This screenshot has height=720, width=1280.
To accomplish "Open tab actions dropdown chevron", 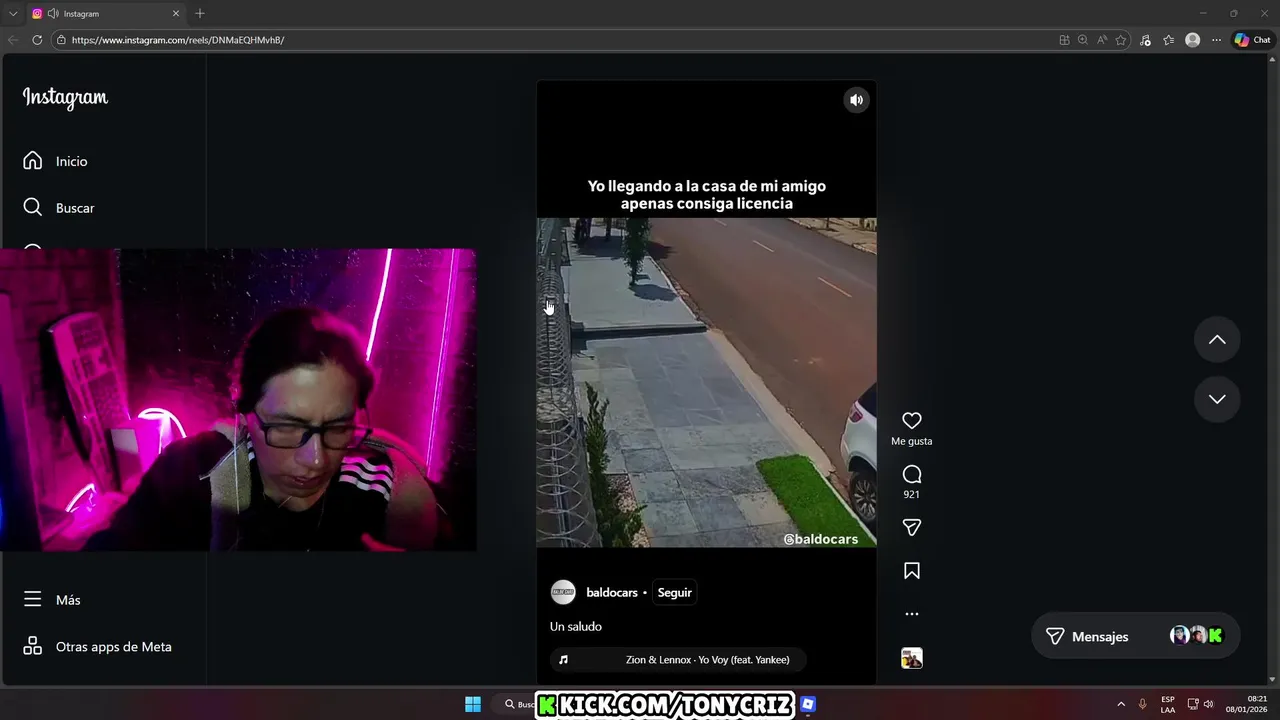I will [13, 14].
